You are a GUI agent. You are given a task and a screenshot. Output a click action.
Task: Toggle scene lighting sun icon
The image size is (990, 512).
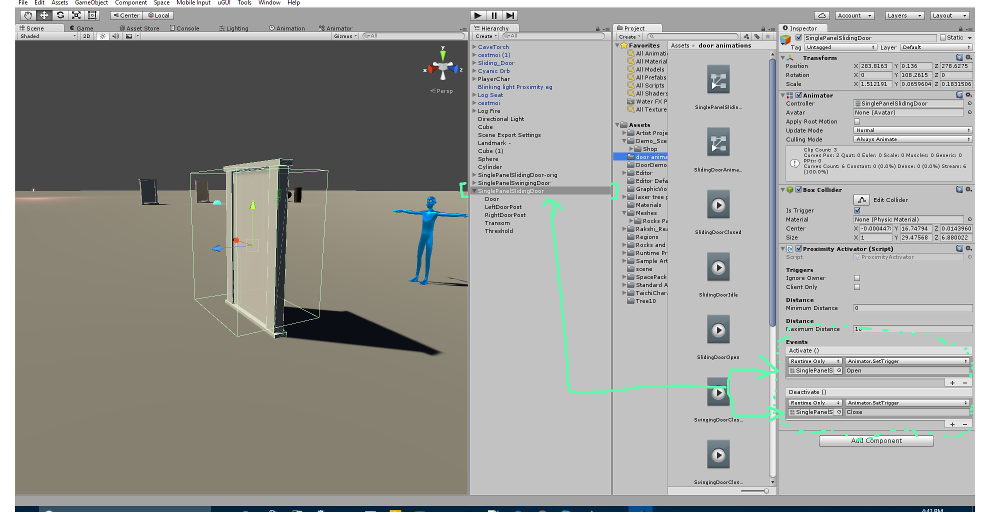(102, 37)
